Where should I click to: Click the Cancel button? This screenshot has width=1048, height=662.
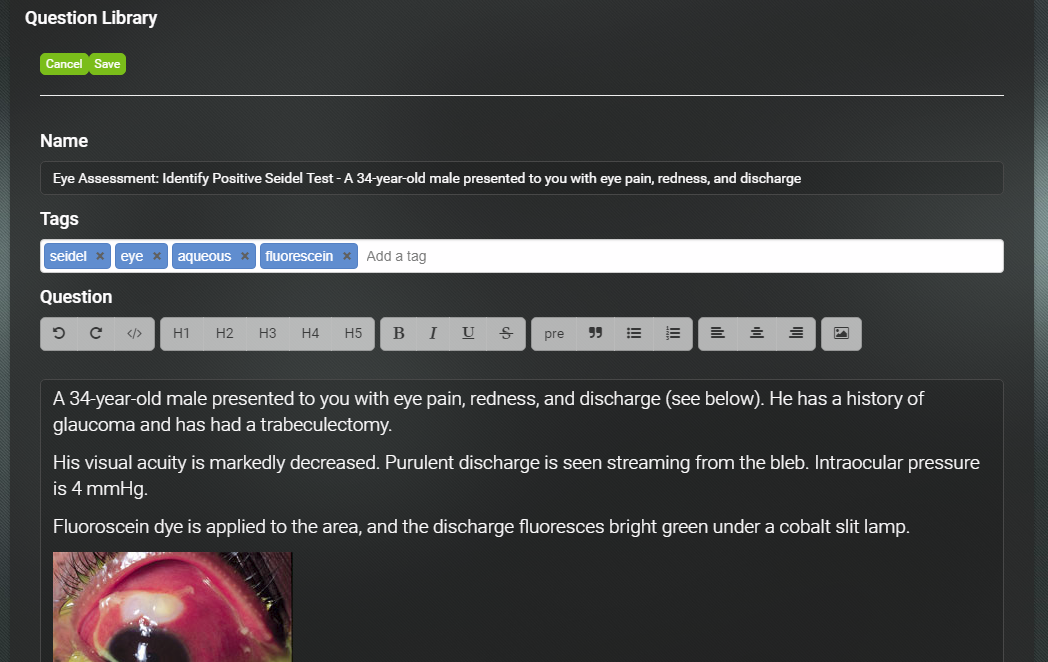64,64
